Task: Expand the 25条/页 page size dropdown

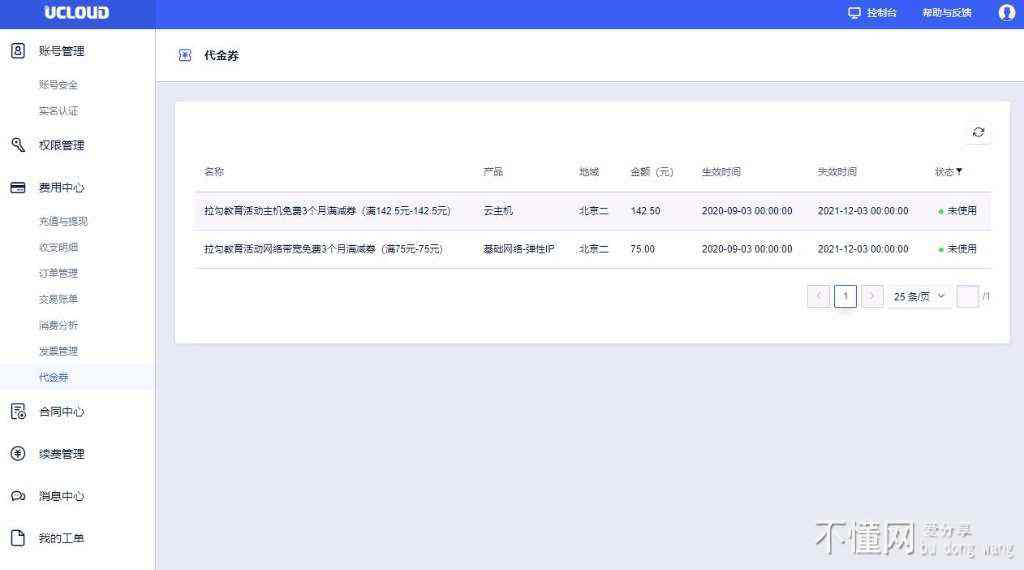Action: coord(919,297)
